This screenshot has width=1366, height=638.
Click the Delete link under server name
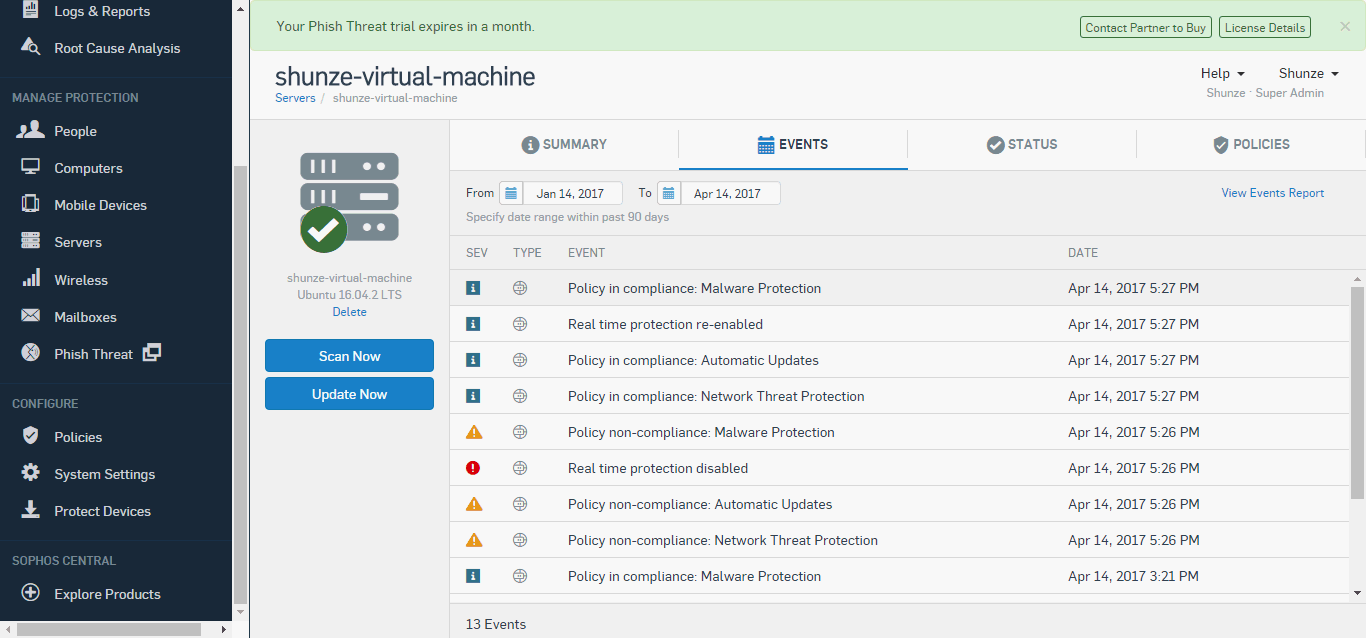(349, 312)
